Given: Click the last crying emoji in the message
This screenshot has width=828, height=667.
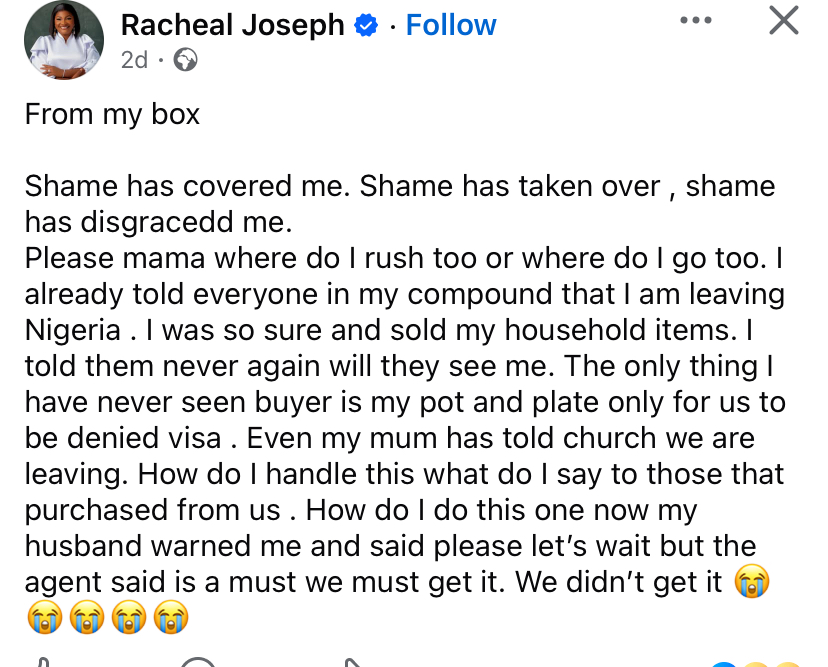Looking at the screenshot, I should 170,616.
